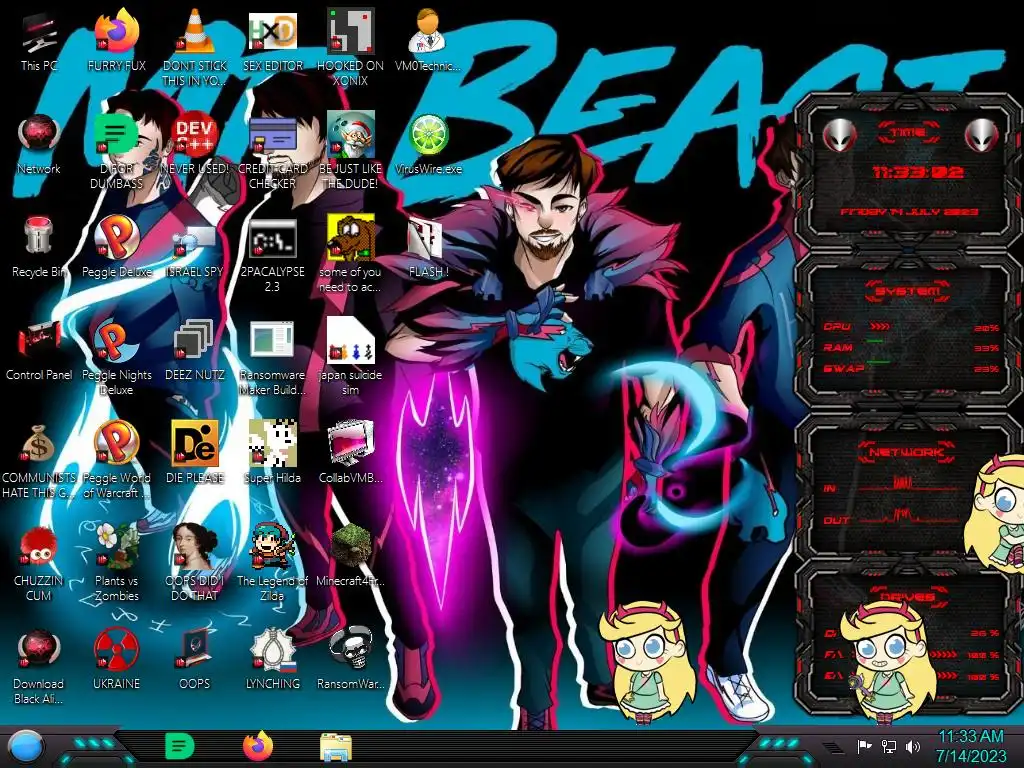Click the Action Center flag tray icon

(864, 746)
